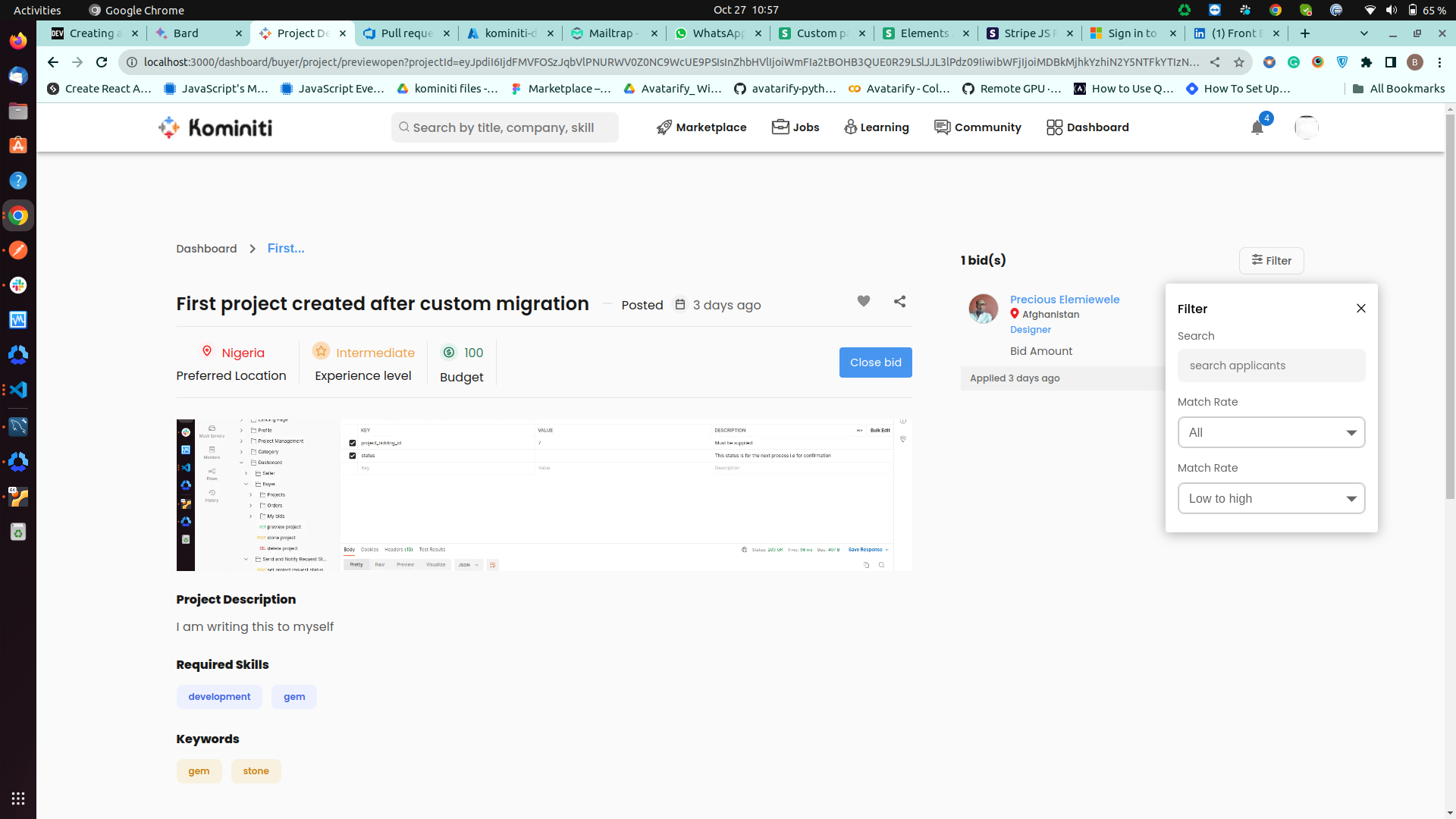Open the notifications bell icon
The height and width of the screenshot is (819, 1456).
click(x=1257, y=127)
